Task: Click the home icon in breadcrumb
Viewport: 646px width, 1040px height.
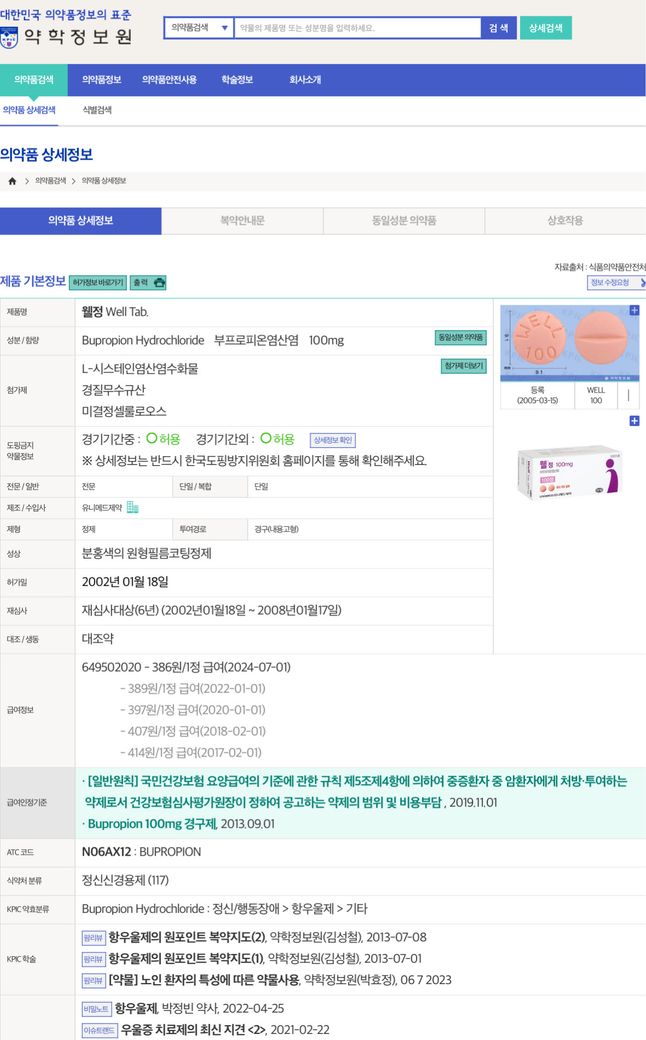Action: point(12,181)
